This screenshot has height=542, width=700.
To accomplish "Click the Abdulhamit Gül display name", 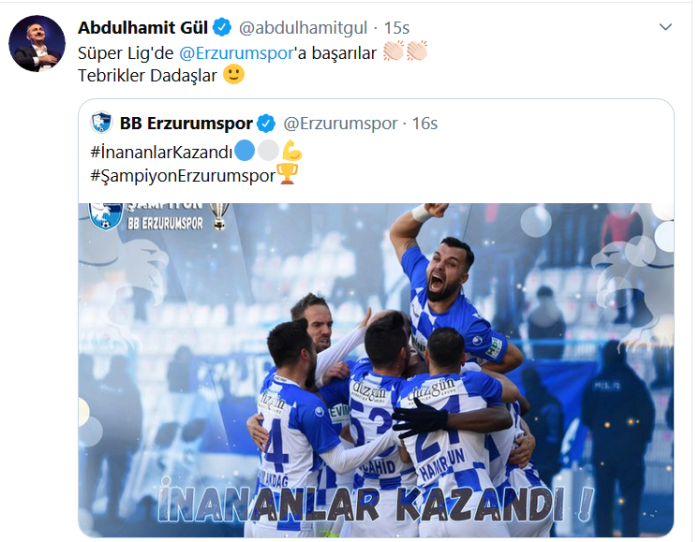I will 143,28.
